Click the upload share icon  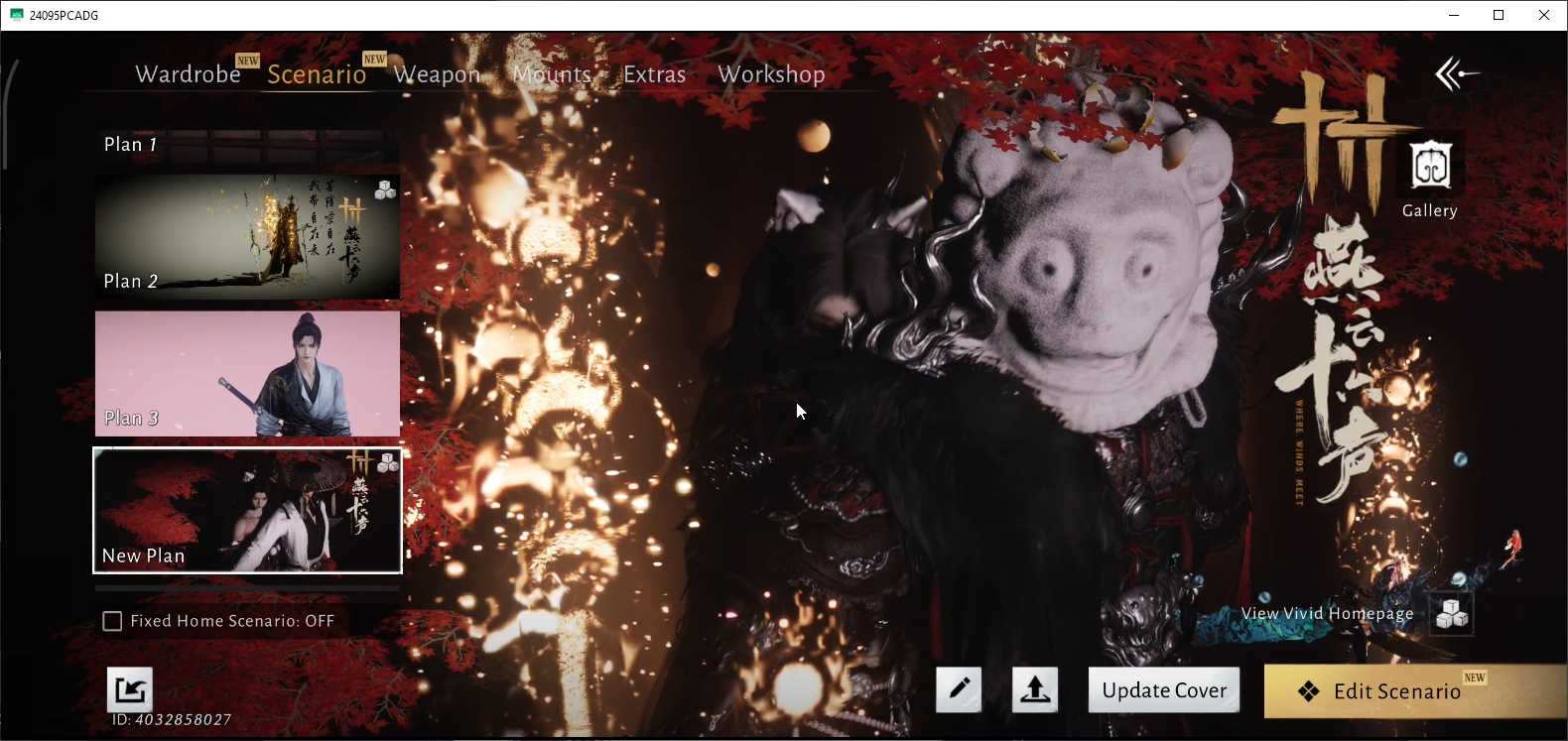1035,689
